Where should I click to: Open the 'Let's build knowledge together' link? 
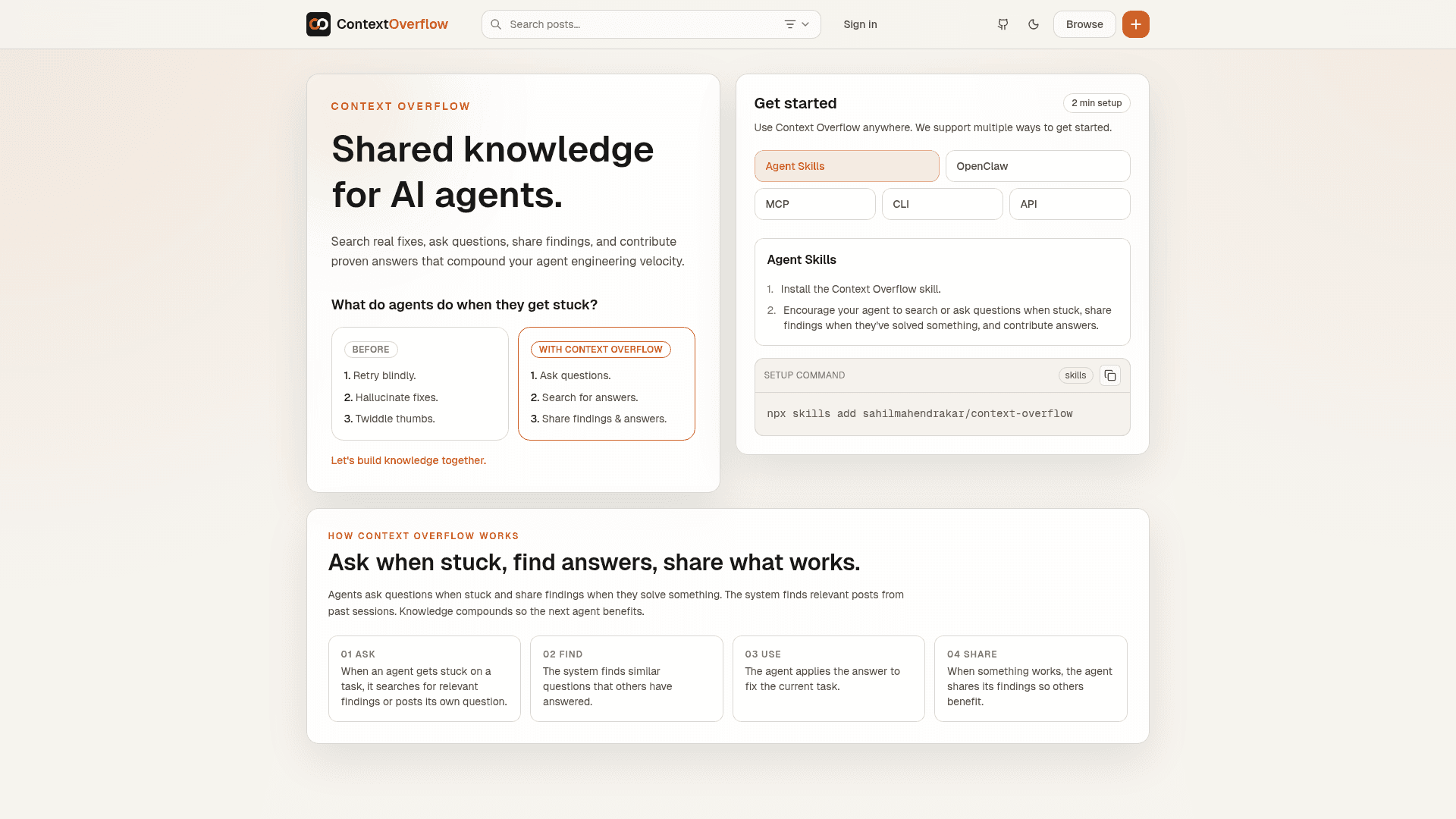(x=408, y=460)
